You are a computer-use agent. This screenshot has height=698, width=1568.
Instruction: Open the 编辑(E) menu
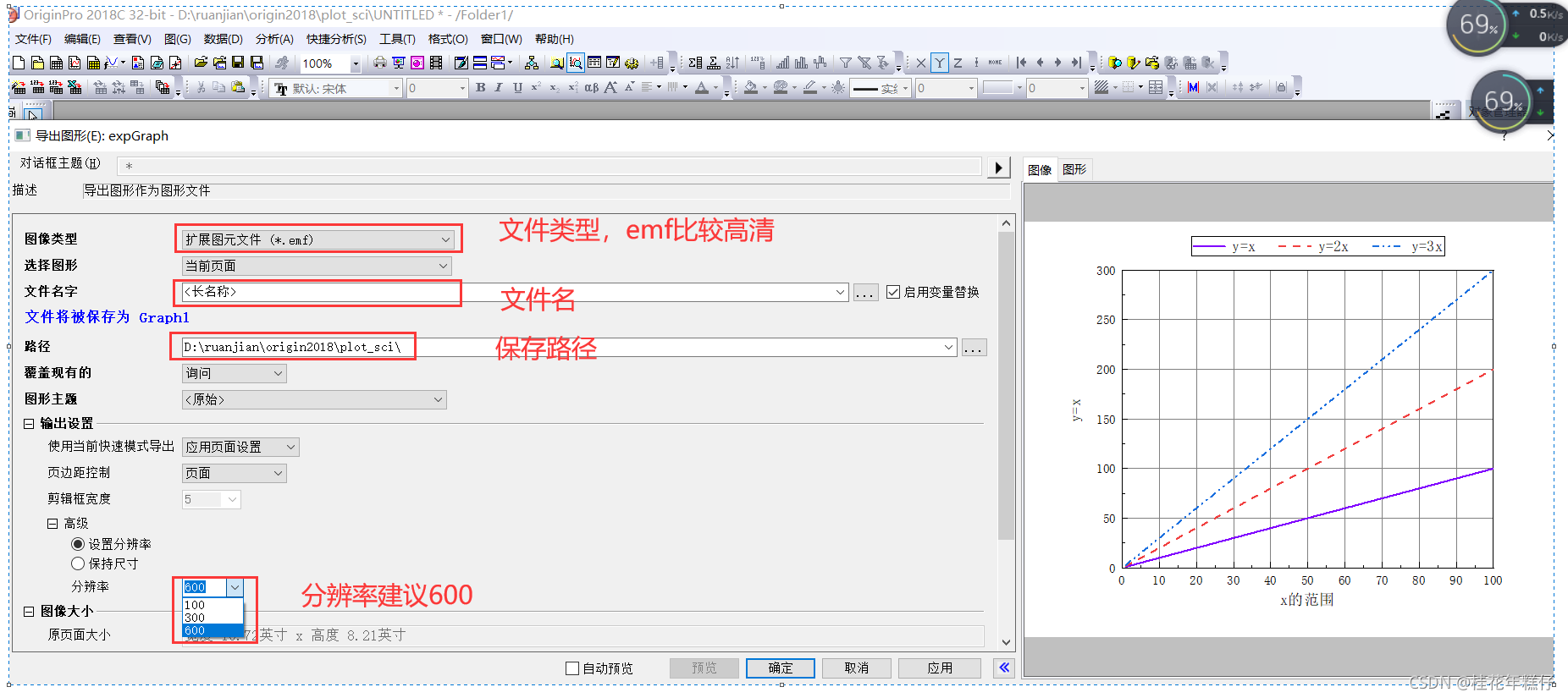[82, 39]
